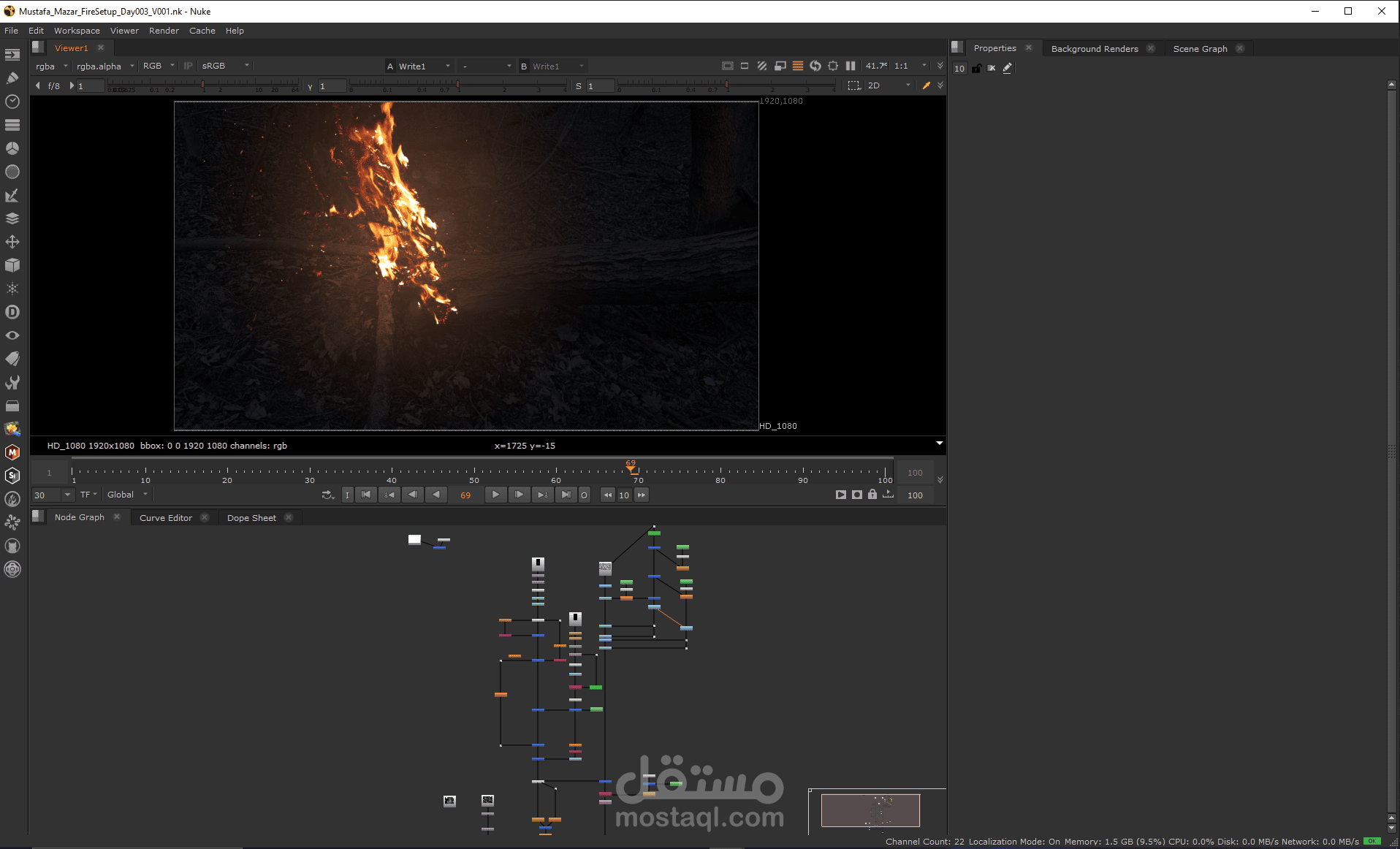Toggle clipping warning stripes icon
The image size is (1400, 849).
(x=762, y=66)
